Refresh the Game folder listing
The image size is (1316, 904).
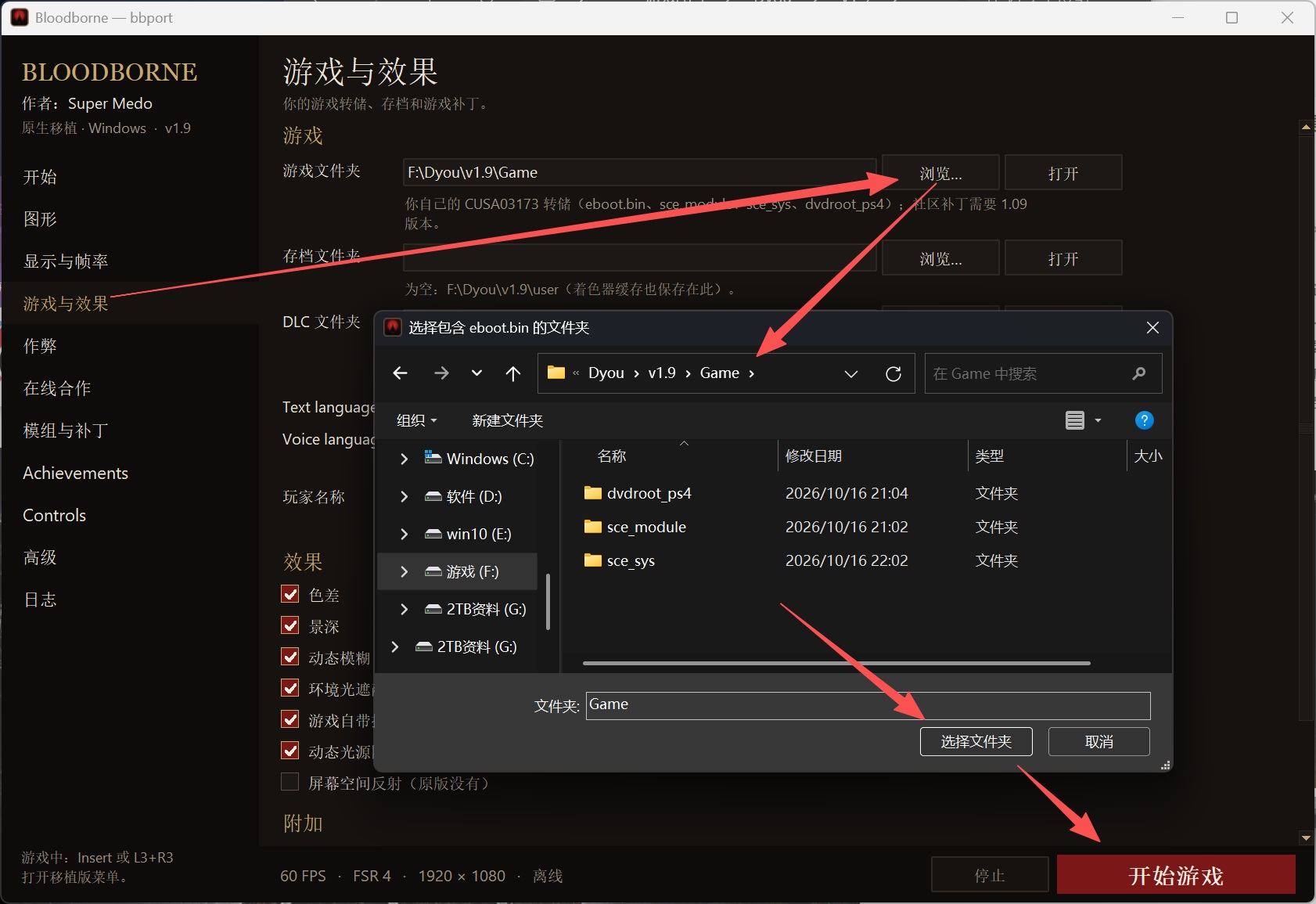893,373
